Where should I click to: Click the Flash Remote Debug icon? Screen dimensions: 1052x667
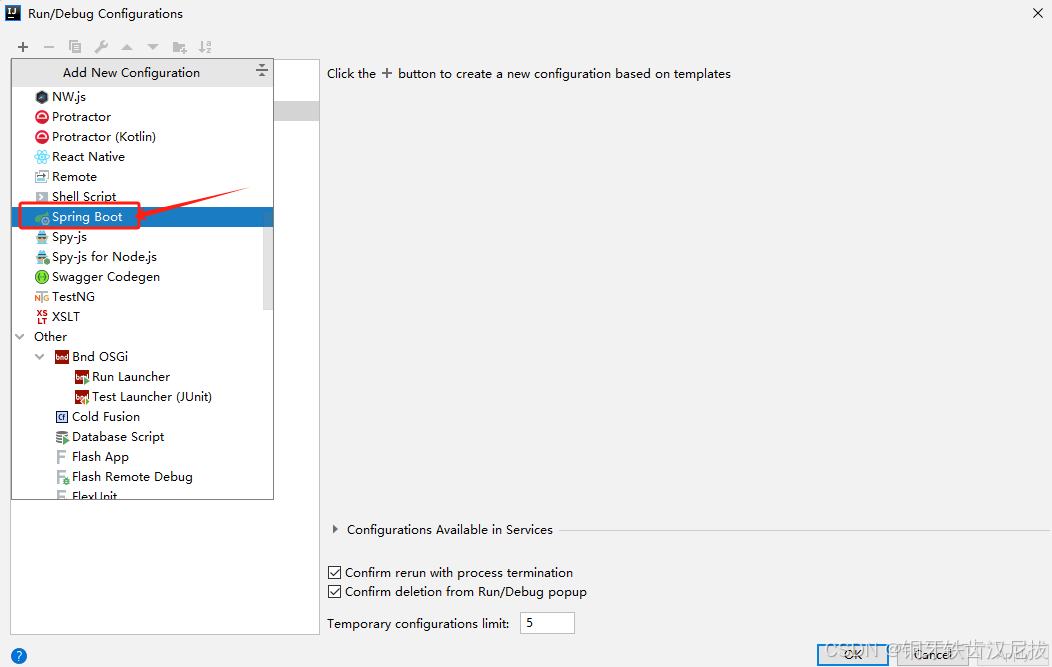[62, 477]
